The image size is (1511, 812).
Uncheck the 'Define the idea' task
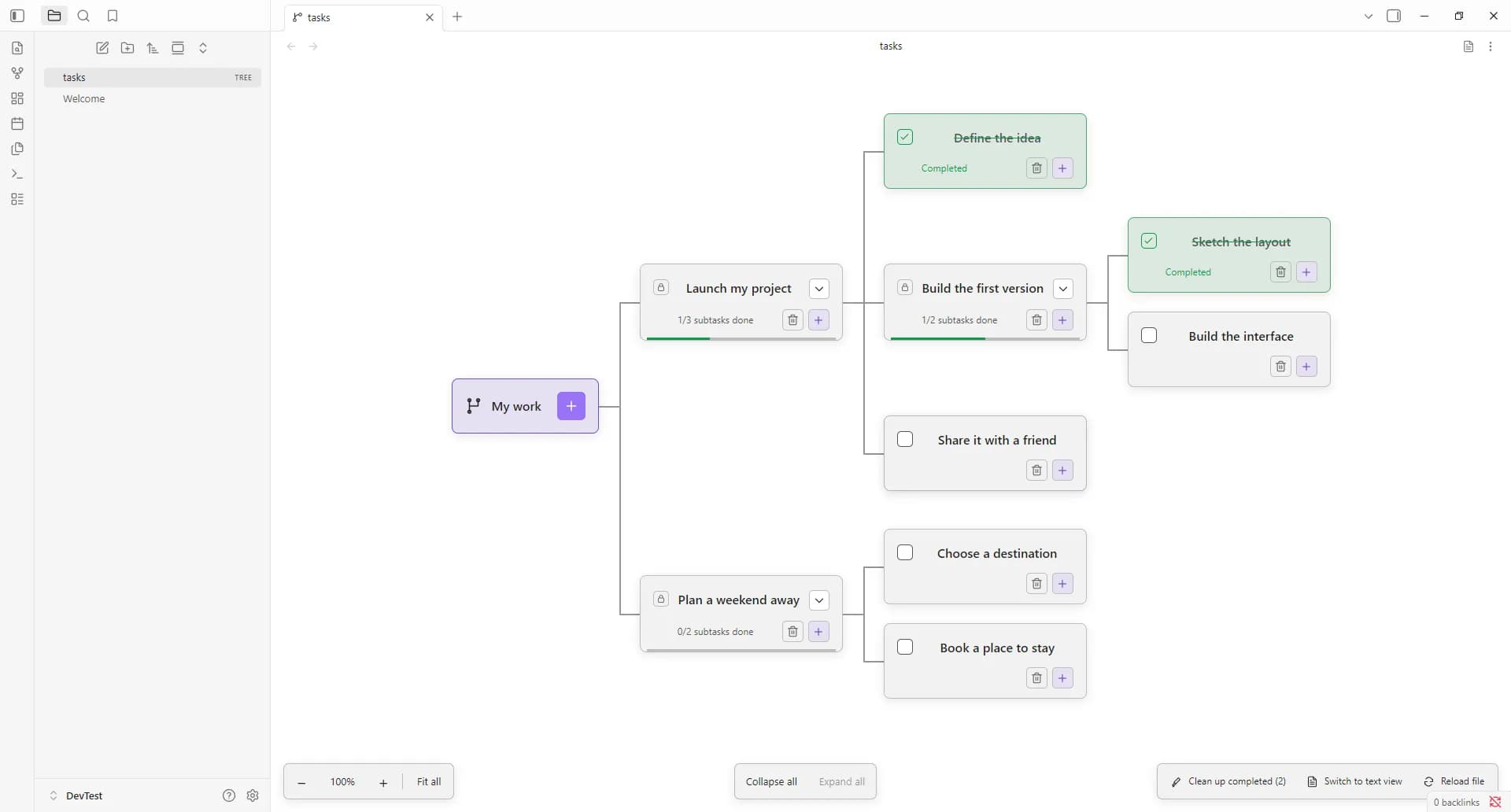click(x=905, y=138)
